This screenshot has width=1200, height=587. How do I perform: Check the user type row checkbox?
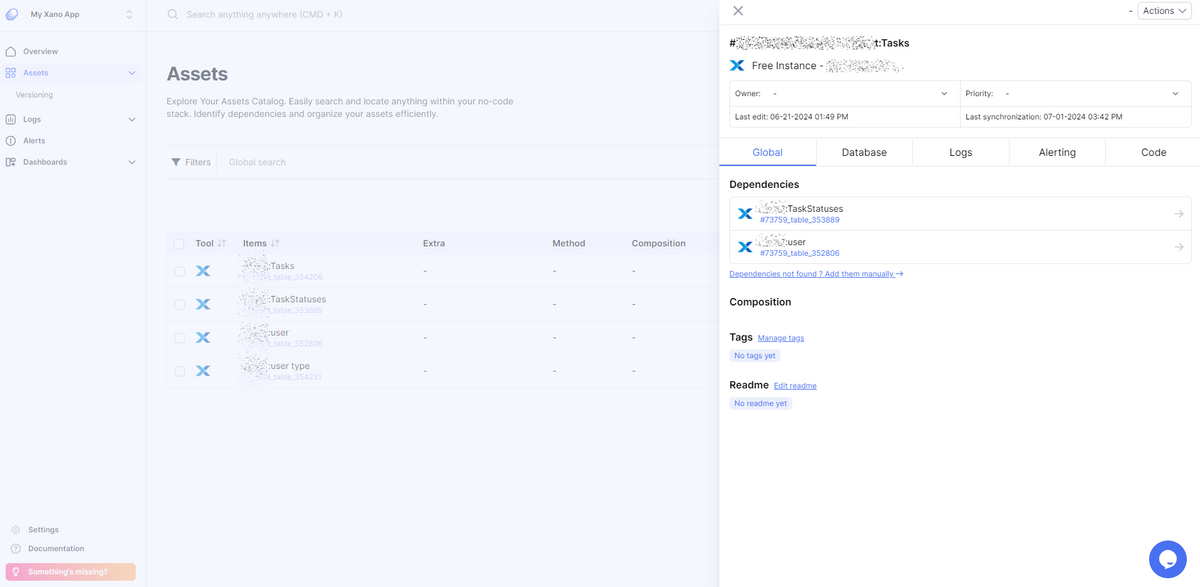tap(179, 371)
